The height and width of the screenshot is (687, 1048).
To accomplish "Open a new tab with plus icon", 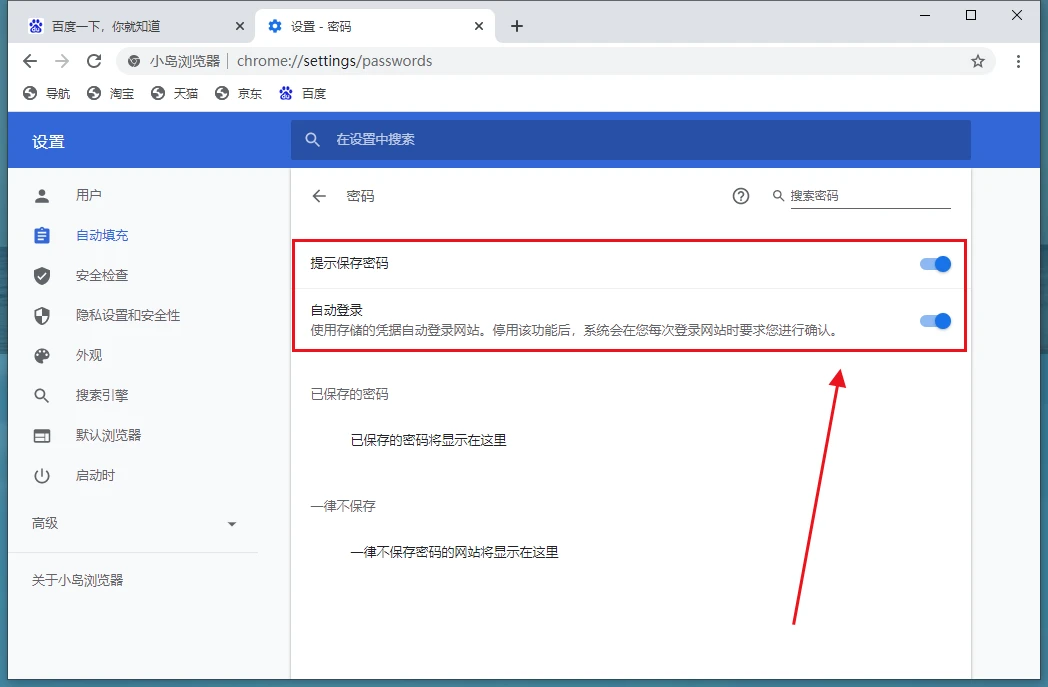I will [x=517, y=26].
